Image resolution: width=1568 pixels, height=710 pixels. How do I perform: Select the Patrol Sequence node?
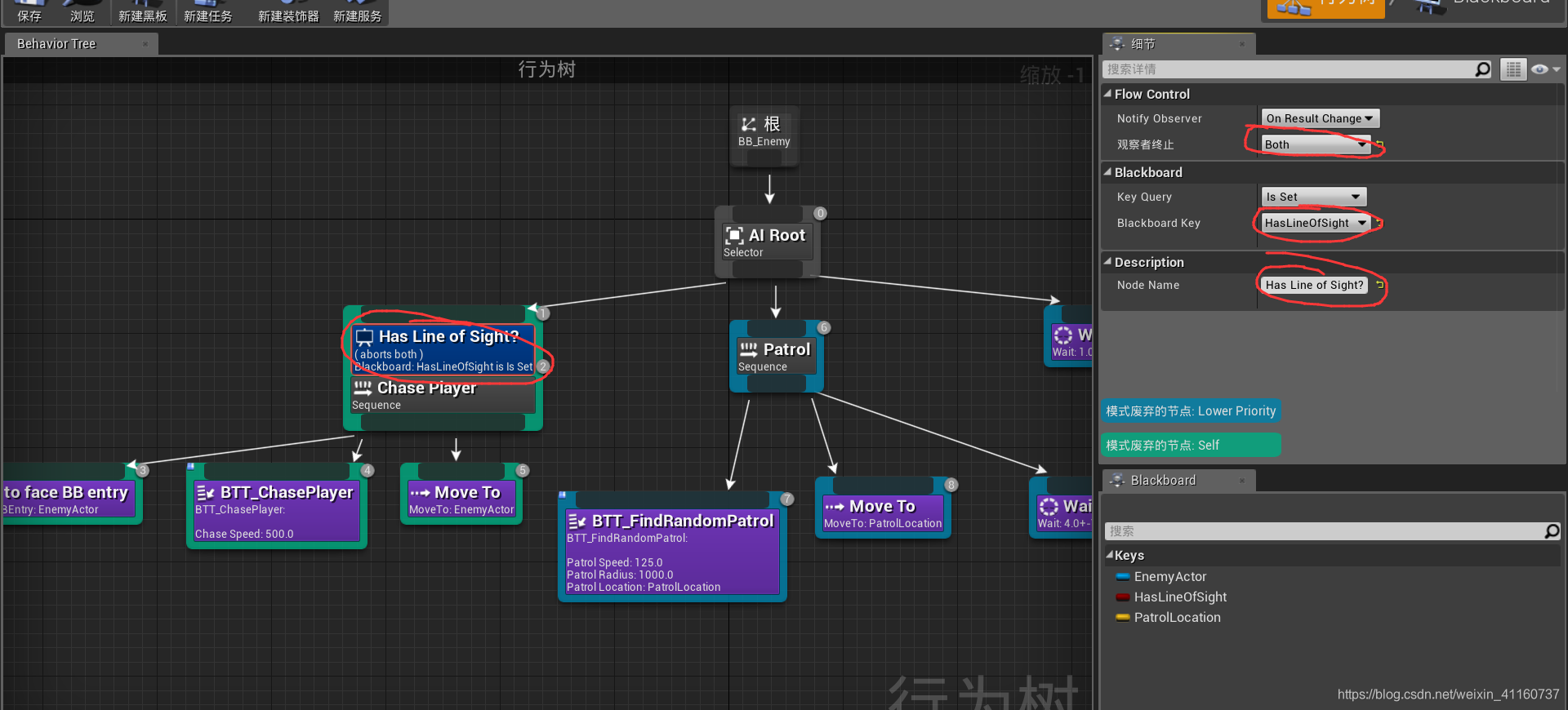coord(776,357)
